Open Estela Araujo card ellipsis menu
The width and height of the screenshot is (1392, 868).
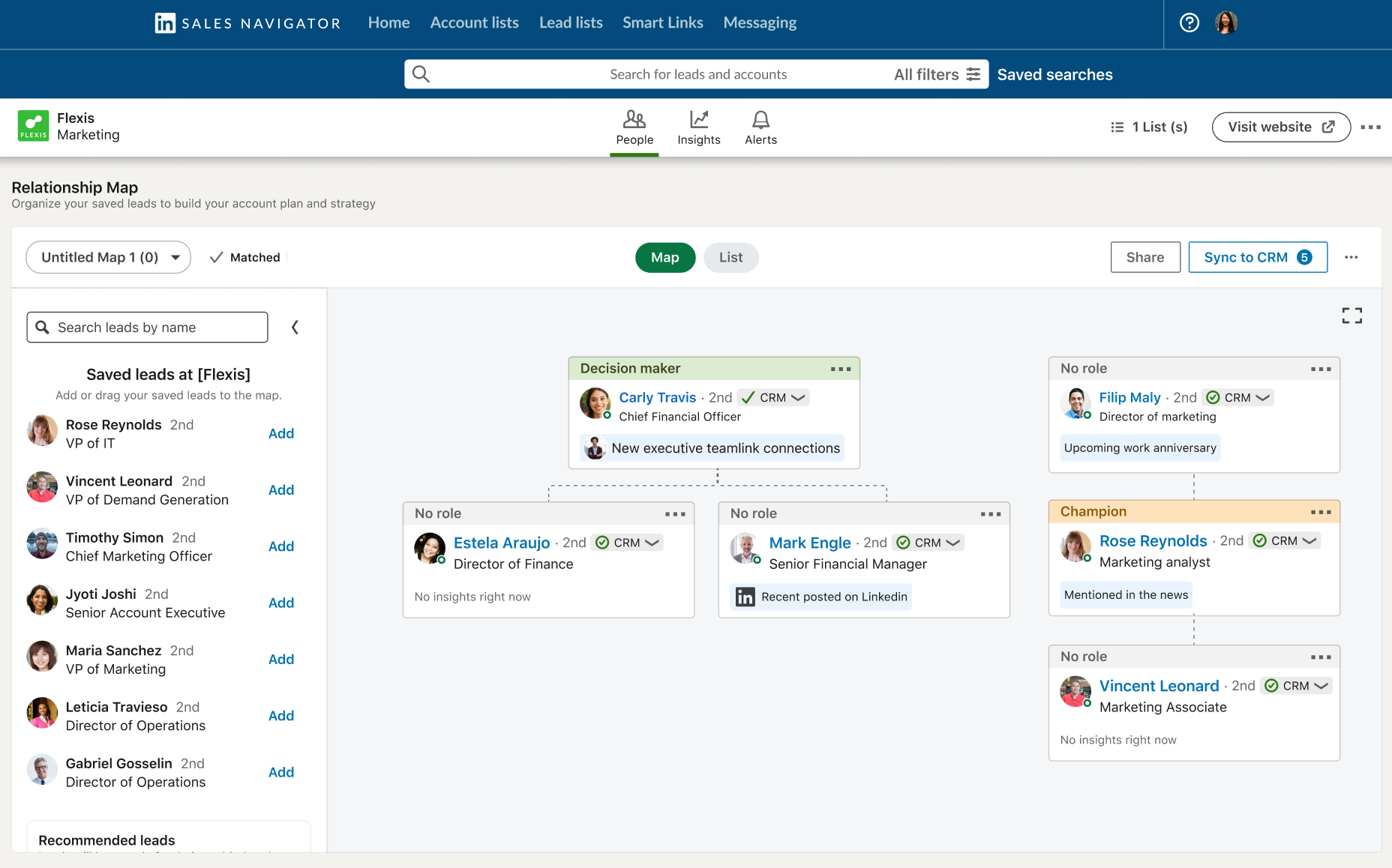[x=675, y=514]
